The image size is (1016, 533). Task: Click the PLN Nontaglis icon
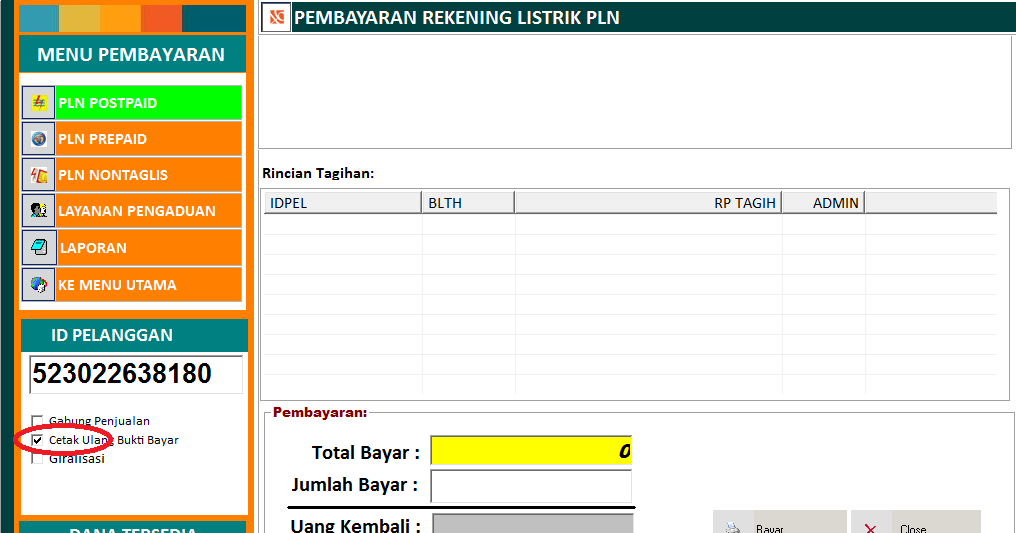(38, 175)
